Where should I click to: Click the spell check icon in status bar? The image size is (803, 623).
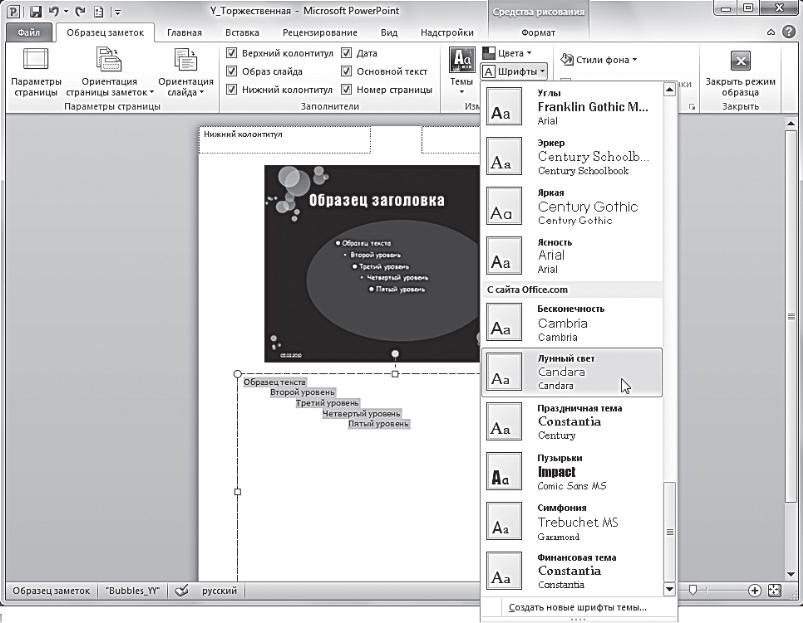click(181, 590)
